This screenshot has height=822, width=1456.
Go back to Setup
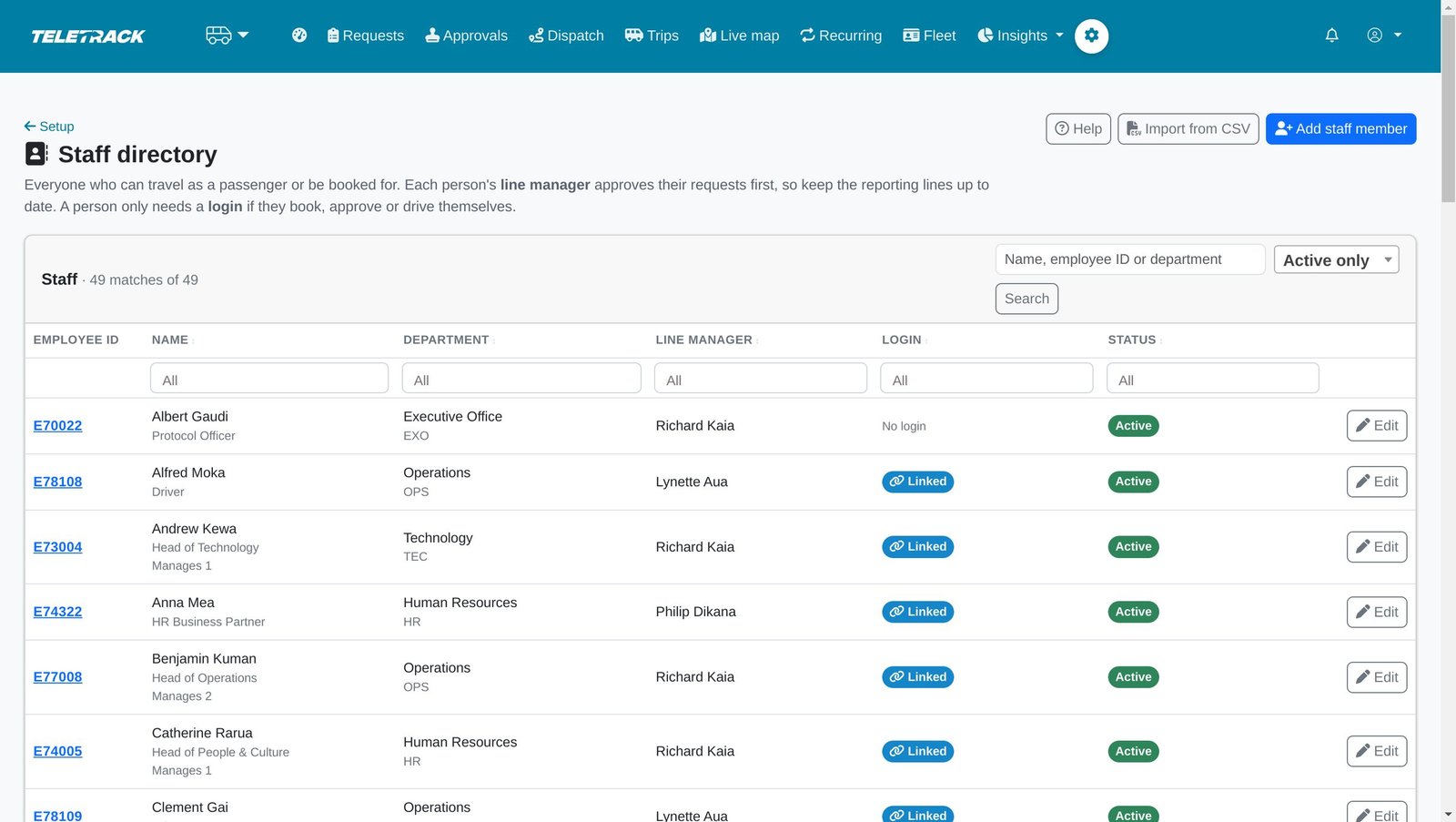pyautogui.click(x=49, y=127)
